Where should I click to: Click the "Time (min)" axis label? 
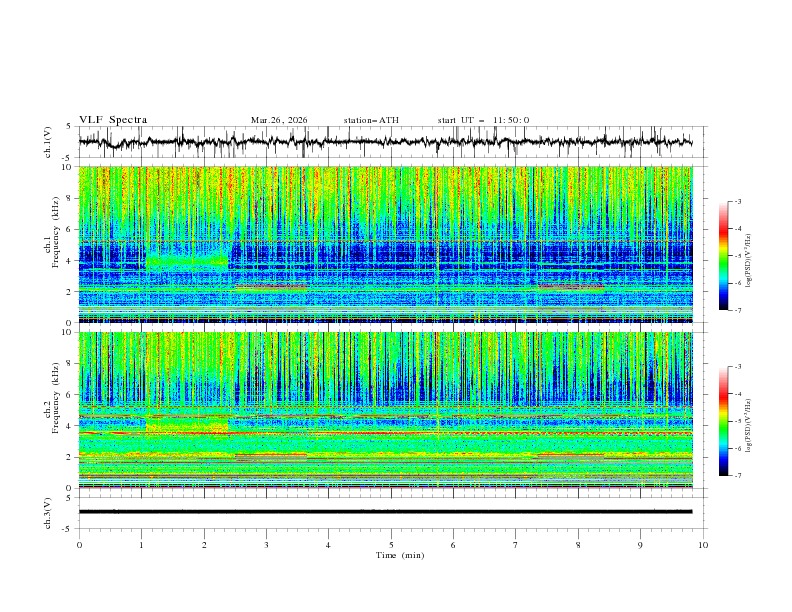pos(400,555)
